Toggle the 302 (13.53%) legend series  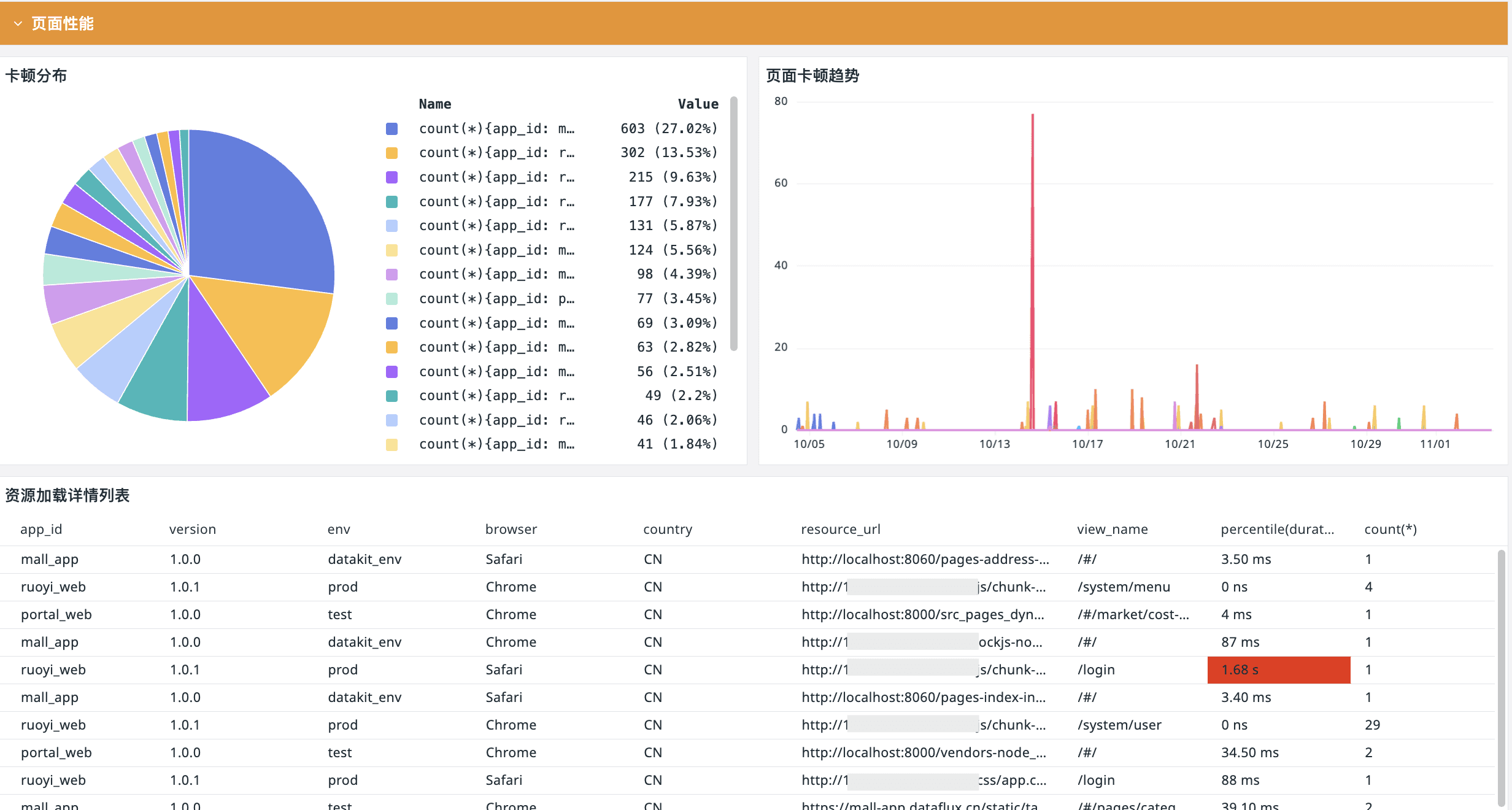coord(496,153)
